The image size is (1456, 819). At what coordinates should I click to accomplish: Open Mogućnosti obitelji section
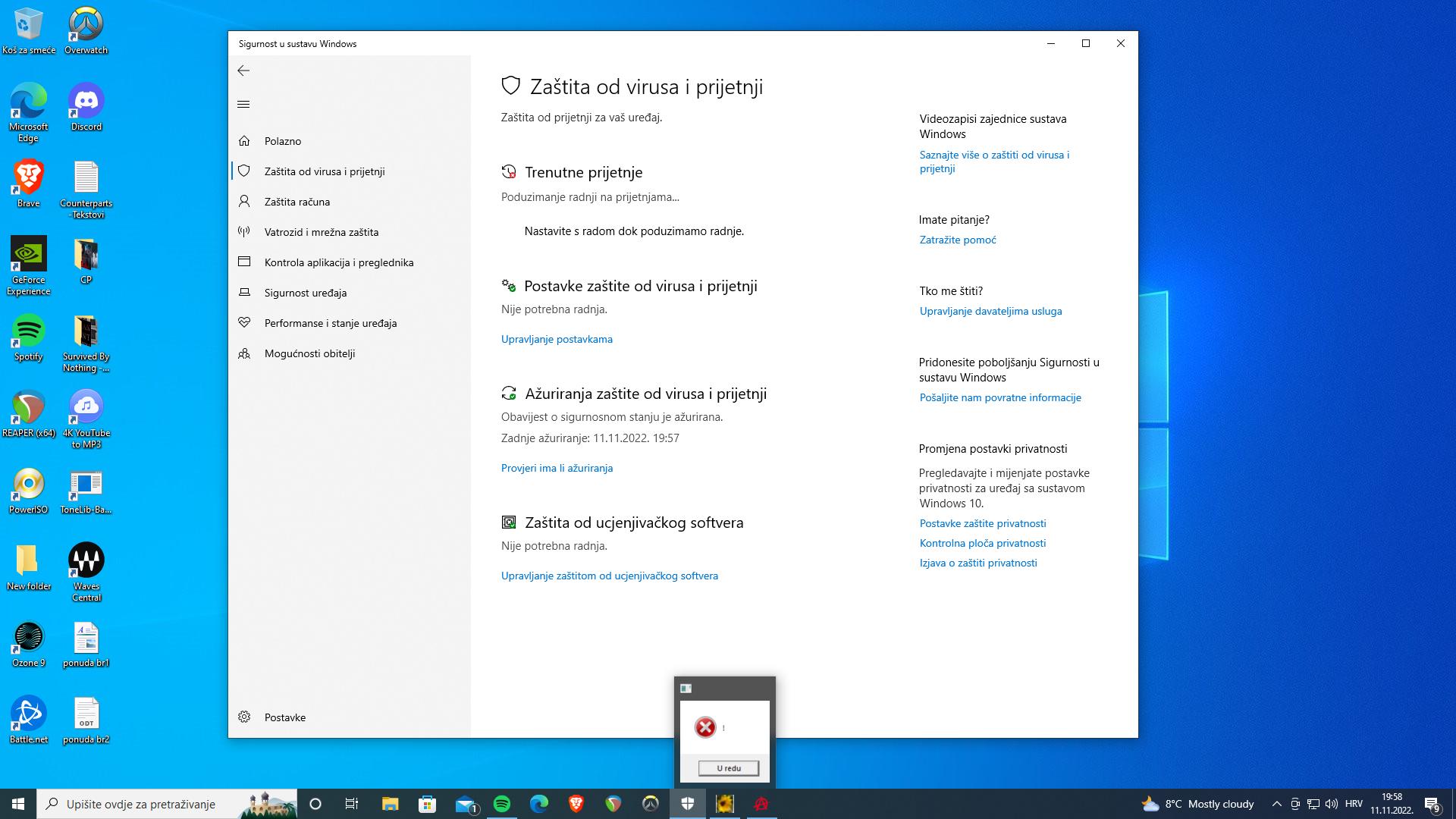(309, 353)
